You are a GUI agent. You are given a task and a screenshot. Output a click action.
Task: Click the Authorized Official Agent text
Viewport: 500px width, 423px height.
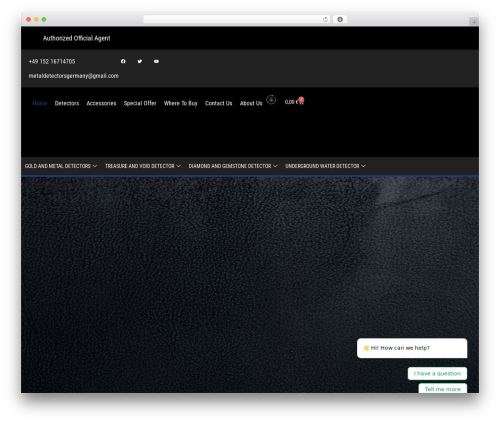[x=76, y=38]
